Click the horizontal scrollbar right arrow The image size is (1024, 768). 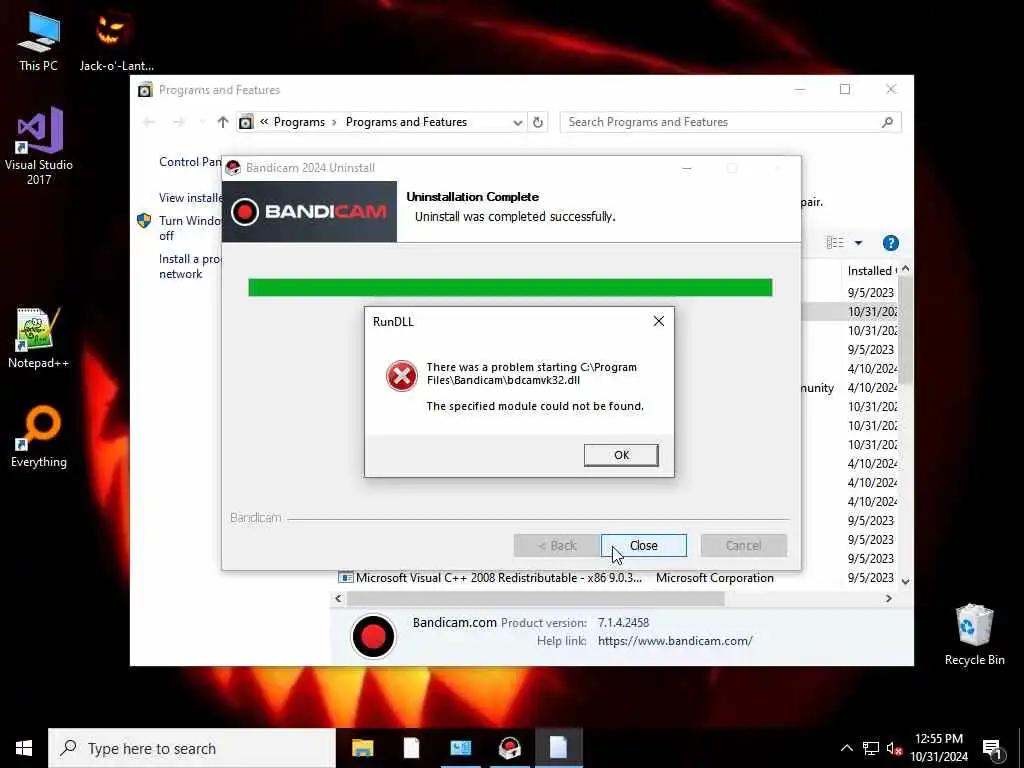[888, 598]
